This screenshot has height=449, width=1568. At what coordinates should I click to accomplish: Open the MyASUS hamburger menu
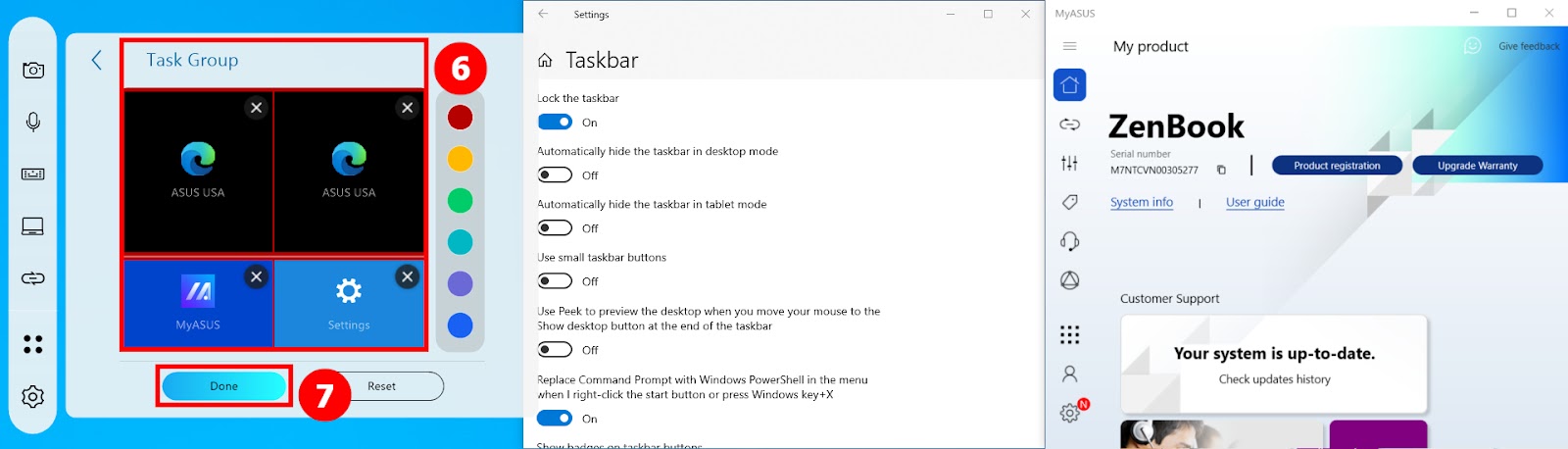coord(1070,46)
